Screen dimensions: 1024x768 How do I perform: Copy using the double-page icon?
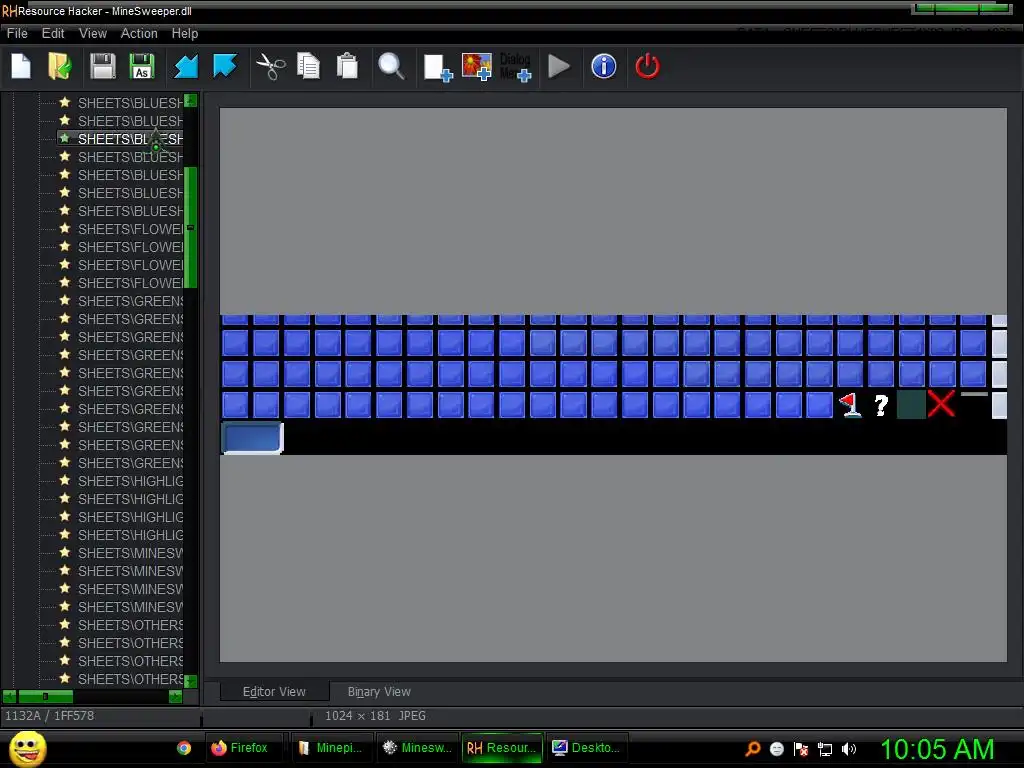click(x=308, y=66)
